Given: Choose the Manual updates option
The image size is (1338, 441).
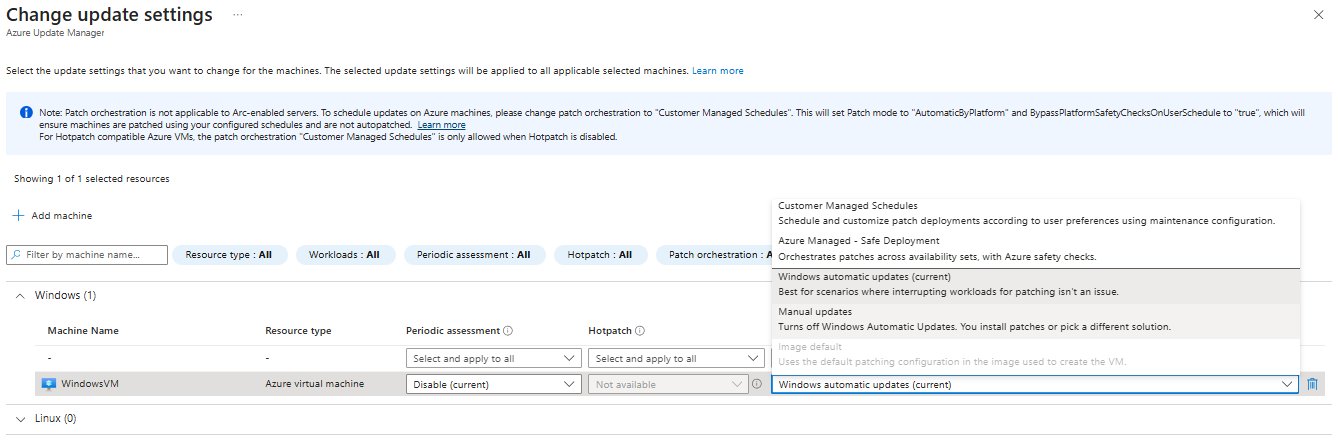Looking at the screenshot, I should pos(1036,319).
